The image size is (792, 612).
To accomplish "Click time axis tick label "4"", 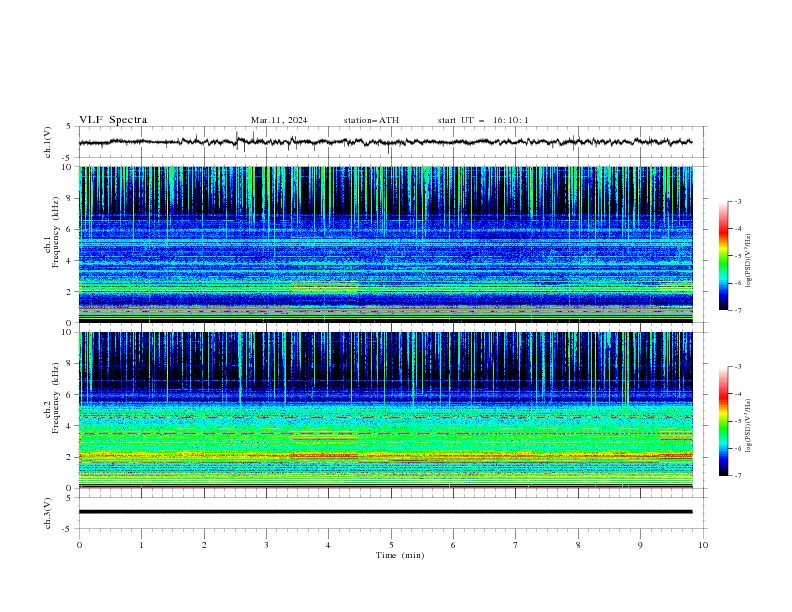I will 328,545.
